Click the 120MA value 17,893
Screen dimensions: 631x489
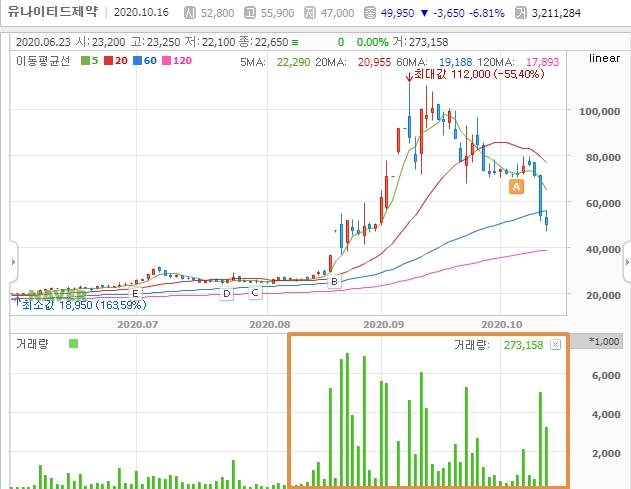click(x=542, y=62)
